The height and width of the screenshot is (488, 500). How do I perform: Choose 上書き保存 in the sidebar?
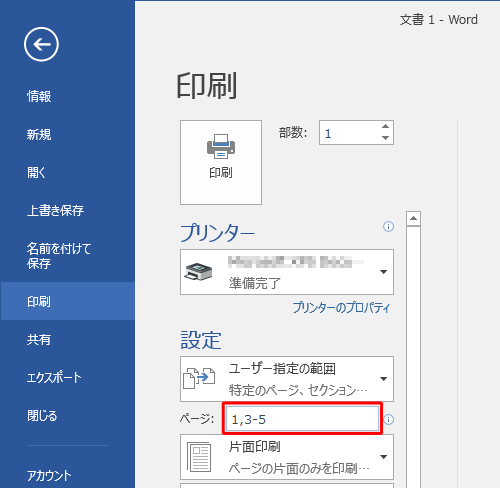point(55,211)
